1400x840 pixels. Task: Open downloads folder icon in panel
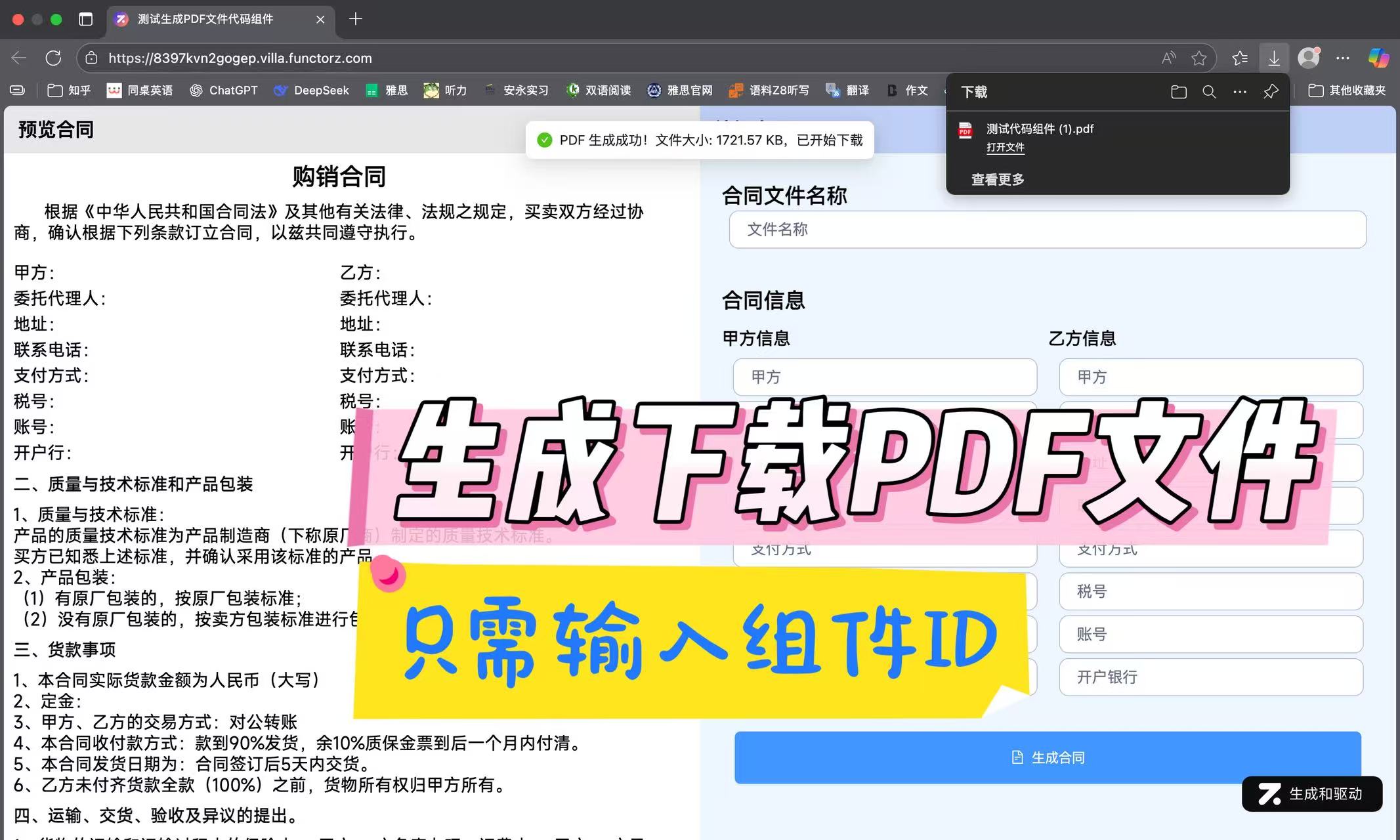pos(1178,92)
